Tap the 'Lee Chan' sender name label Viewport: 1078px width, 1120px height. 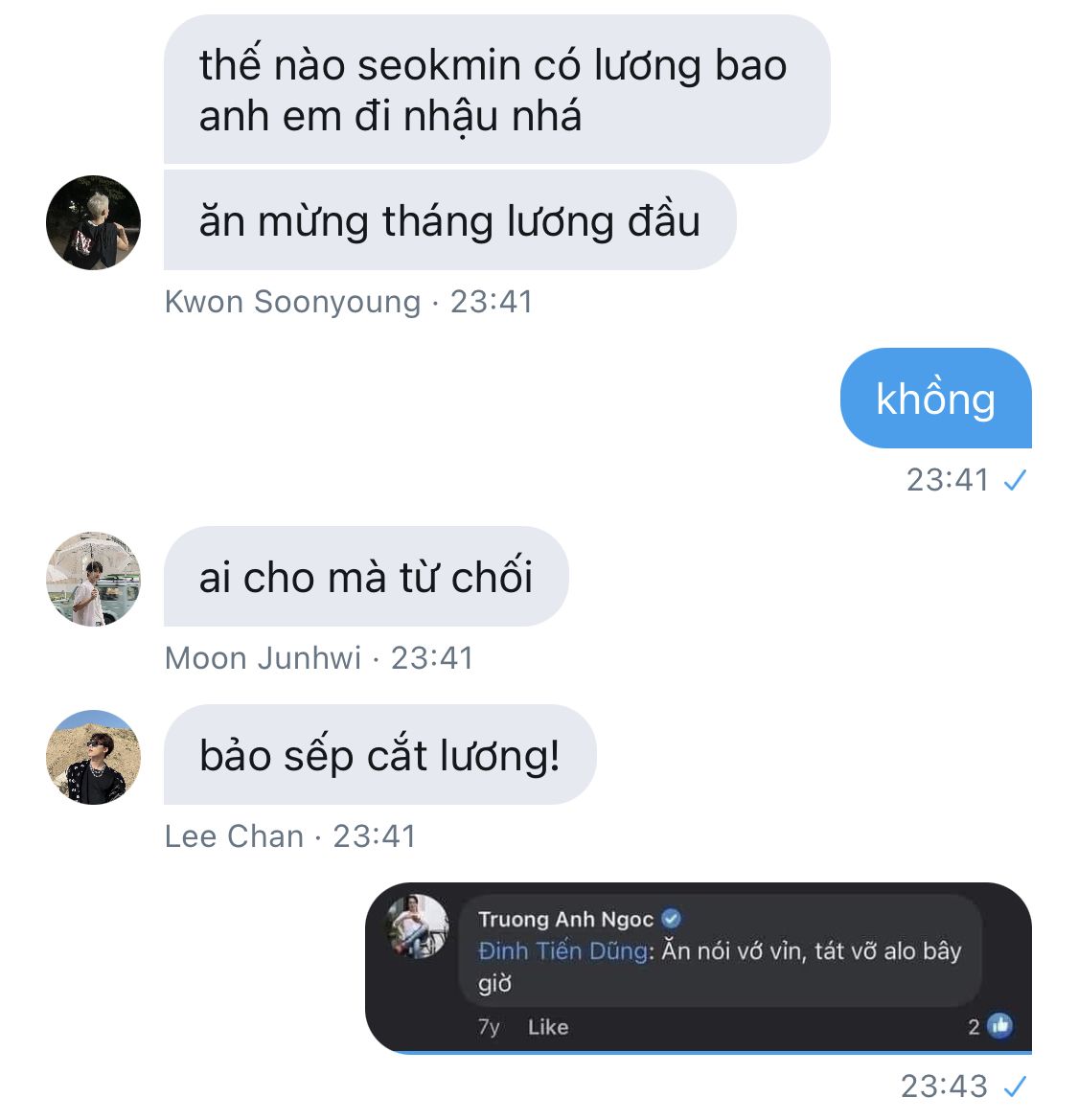[x=235, y=836]
